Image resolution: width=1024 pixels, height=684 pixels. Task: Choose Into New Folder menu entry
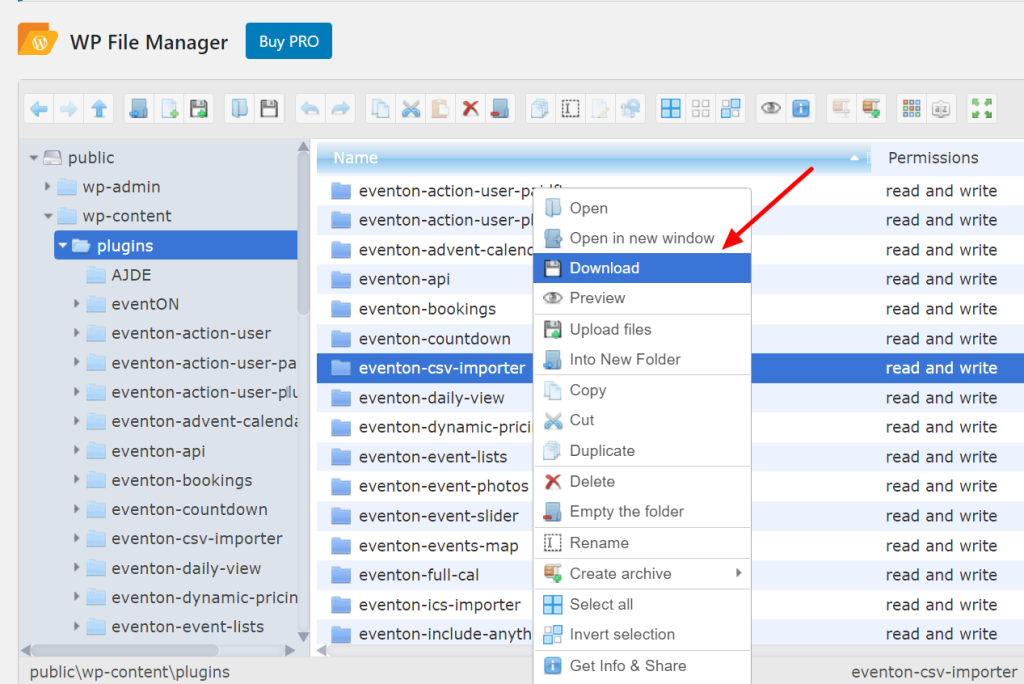[x=642, y=359]
